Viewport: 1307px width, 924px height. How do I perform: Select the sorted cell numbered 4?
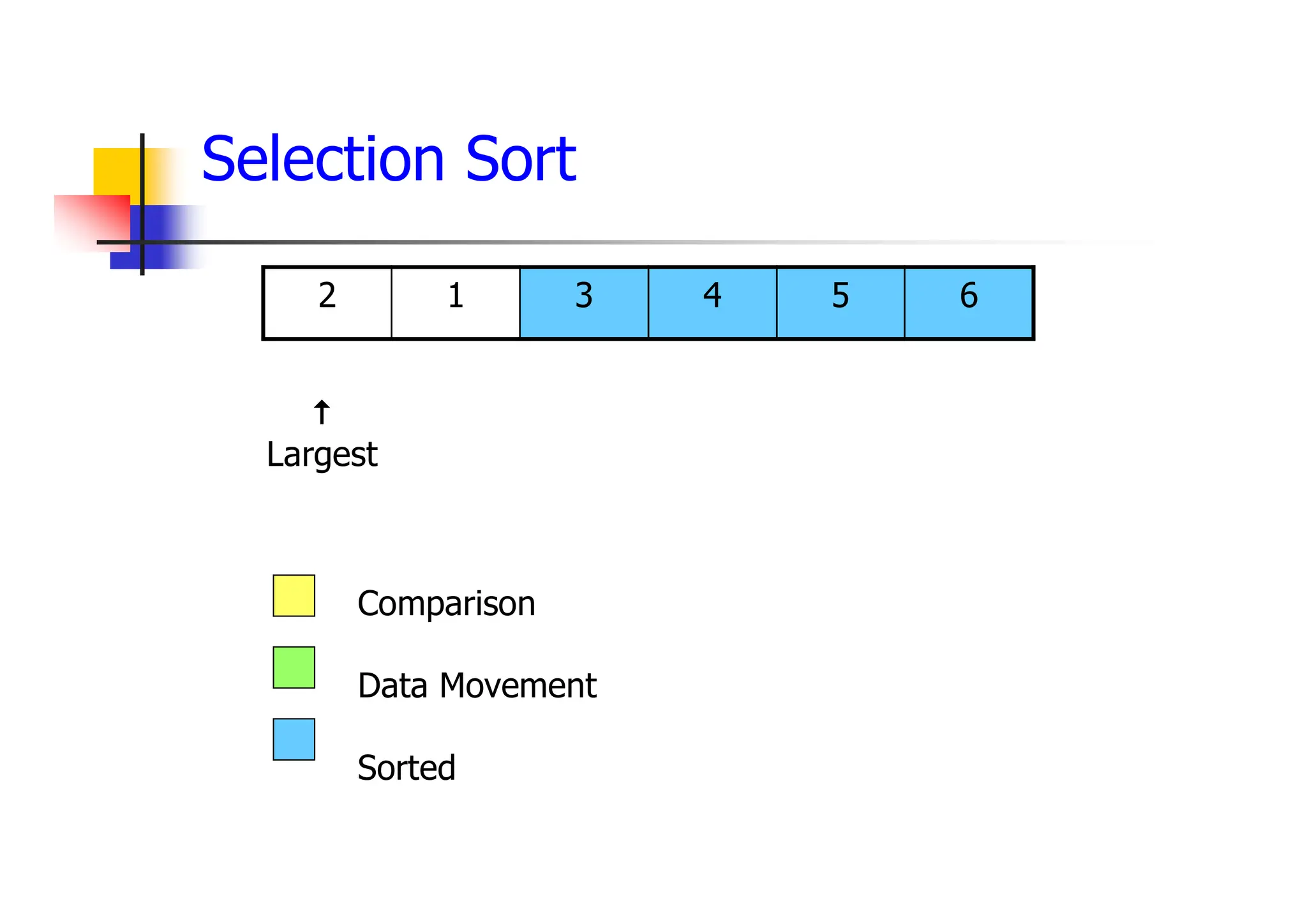(x=712, y=302)
